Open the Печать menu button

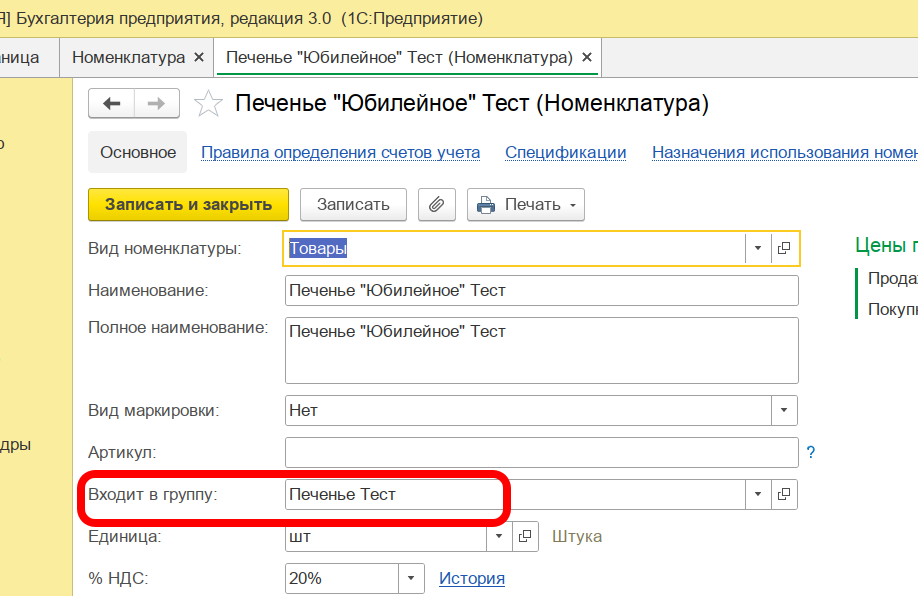click(526, 205)
